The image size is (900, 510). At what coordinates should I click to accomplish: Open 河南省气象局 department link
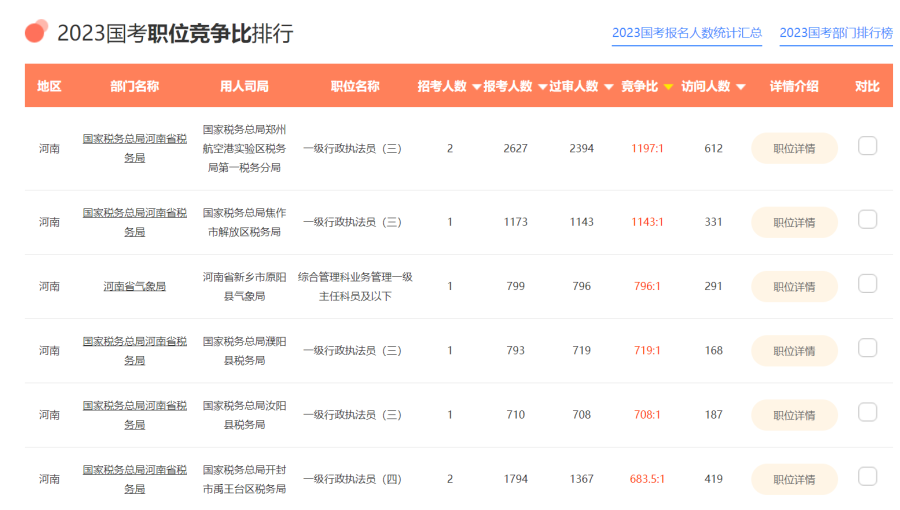(x=134, y=286)
